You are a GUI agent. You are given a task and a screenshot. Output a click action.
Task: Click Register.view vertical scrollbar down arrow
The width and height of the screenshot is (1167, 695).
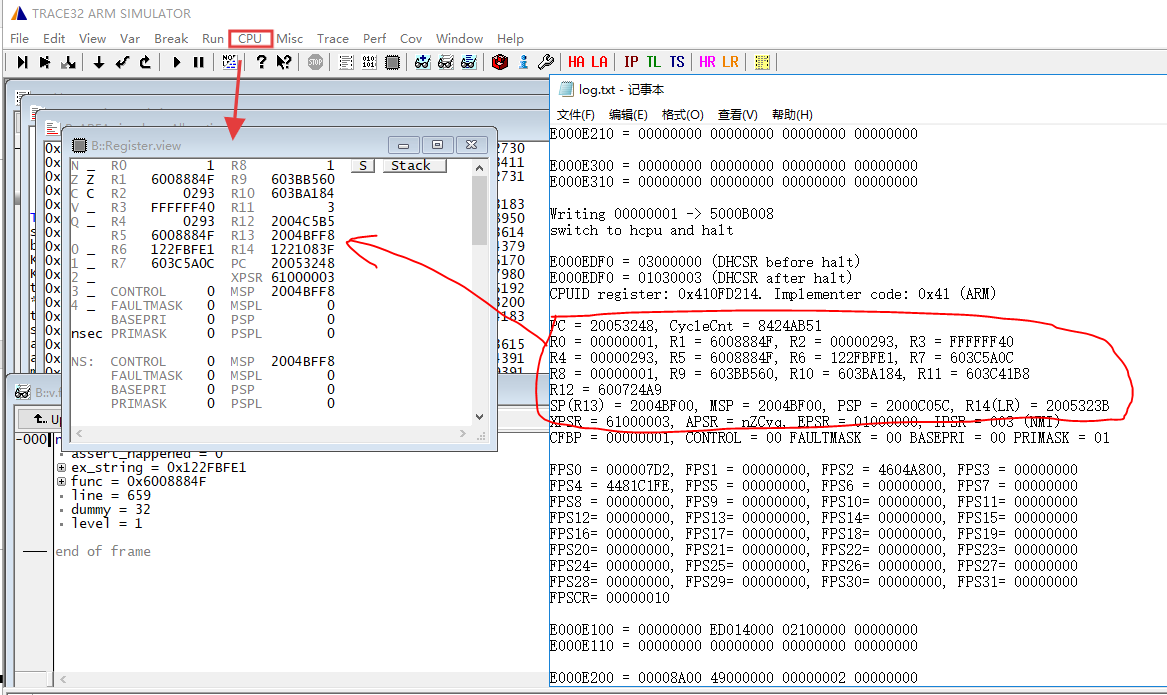pyautogui.click(x=479, y=417)
